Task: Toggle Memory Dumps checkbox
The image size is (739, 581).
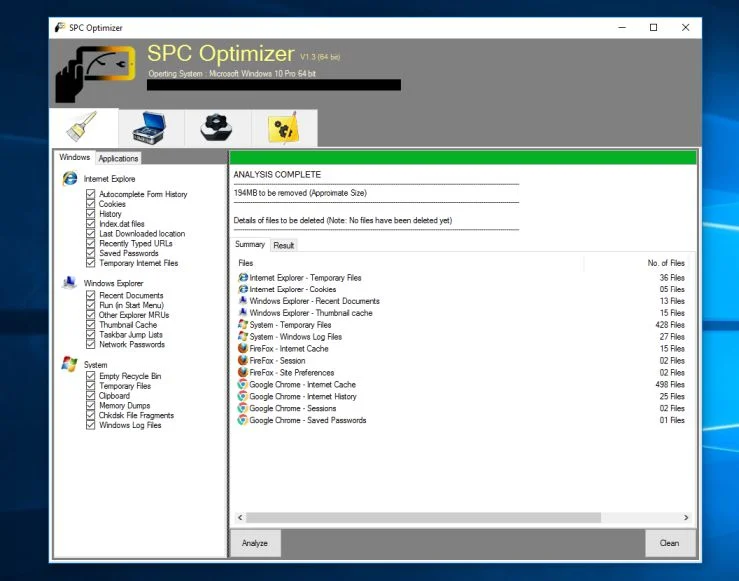Action: [x=90, y=405]
